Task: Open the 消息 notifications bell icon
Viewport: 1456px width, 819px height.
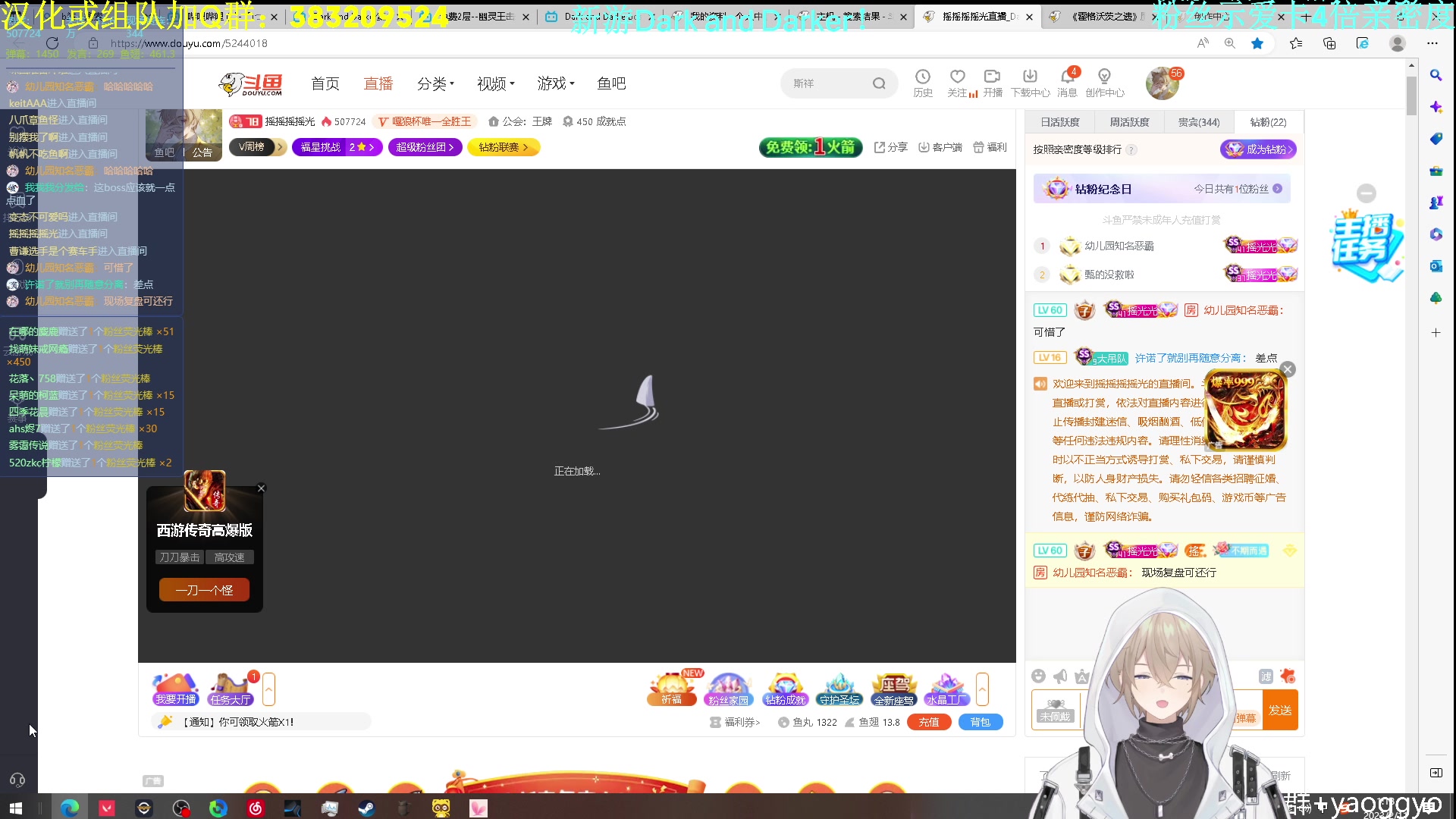Action: (x=1068, y=83)
